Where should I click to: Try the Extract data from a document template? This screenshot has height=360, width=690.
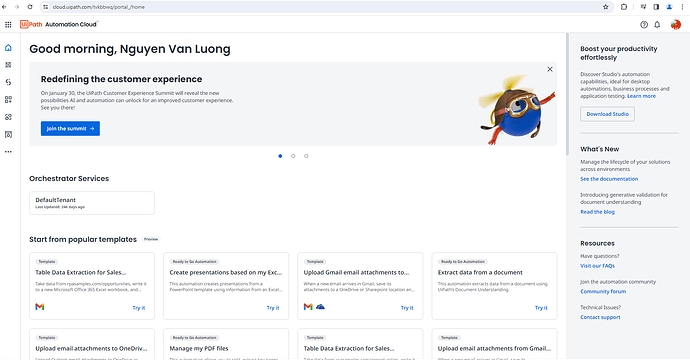coord(541,308)
